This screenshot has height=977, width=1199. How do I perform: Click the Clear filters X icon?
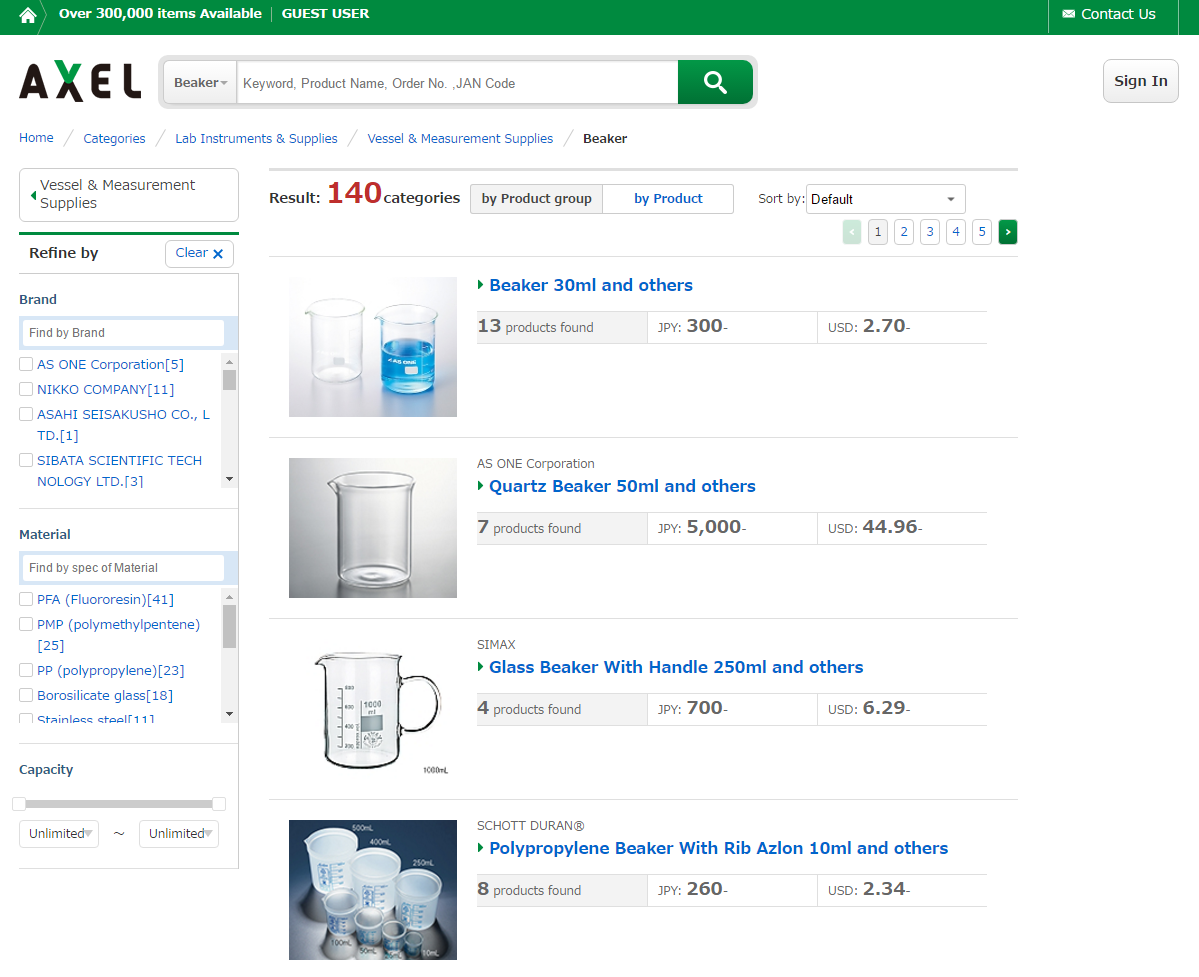pyautogui.click(x=218, y=254)
